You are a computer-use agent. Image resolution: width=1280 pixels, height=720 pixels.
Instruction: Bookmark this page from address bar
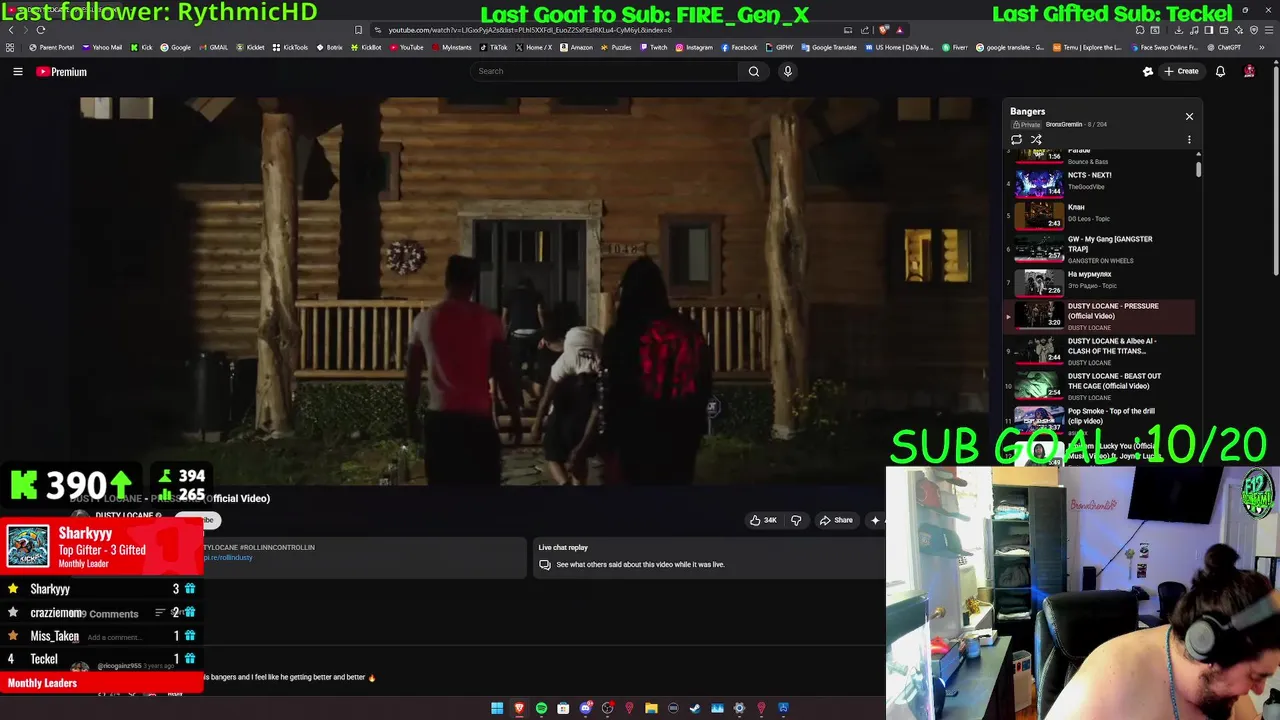coord(359,30)
